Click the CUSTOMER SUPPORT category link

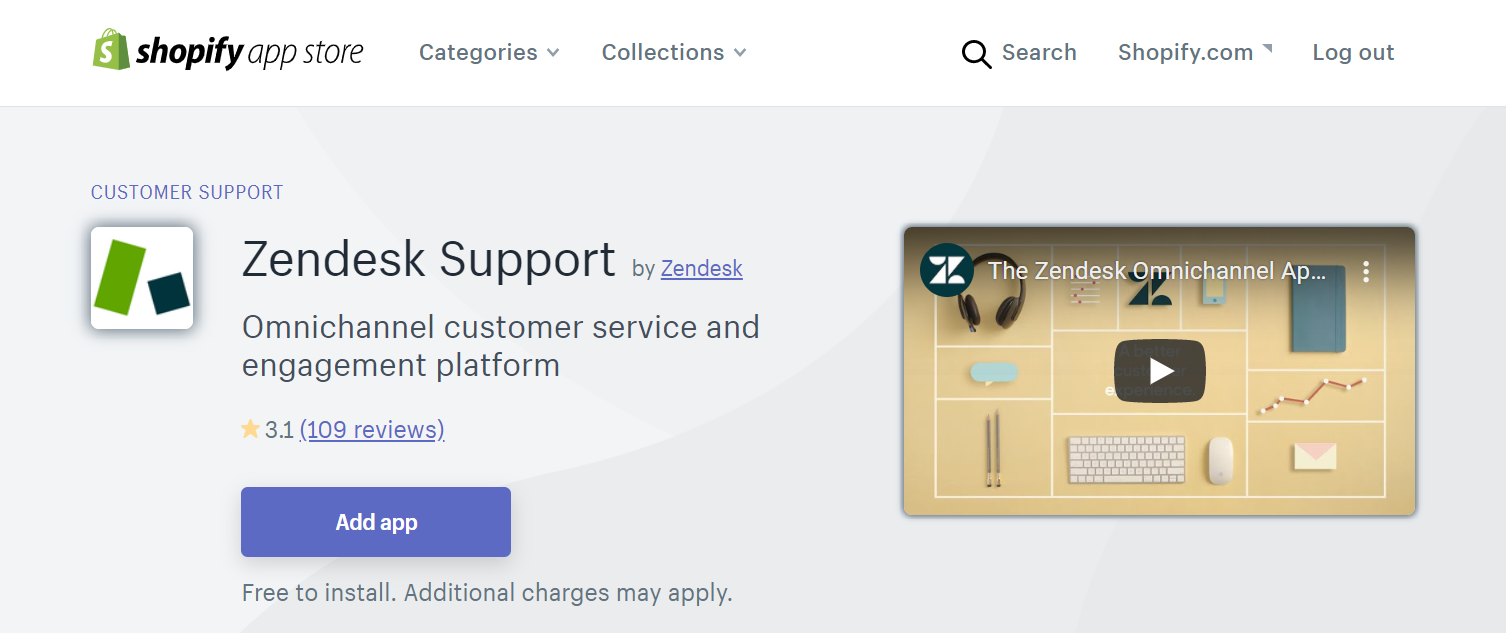point(187,192)
